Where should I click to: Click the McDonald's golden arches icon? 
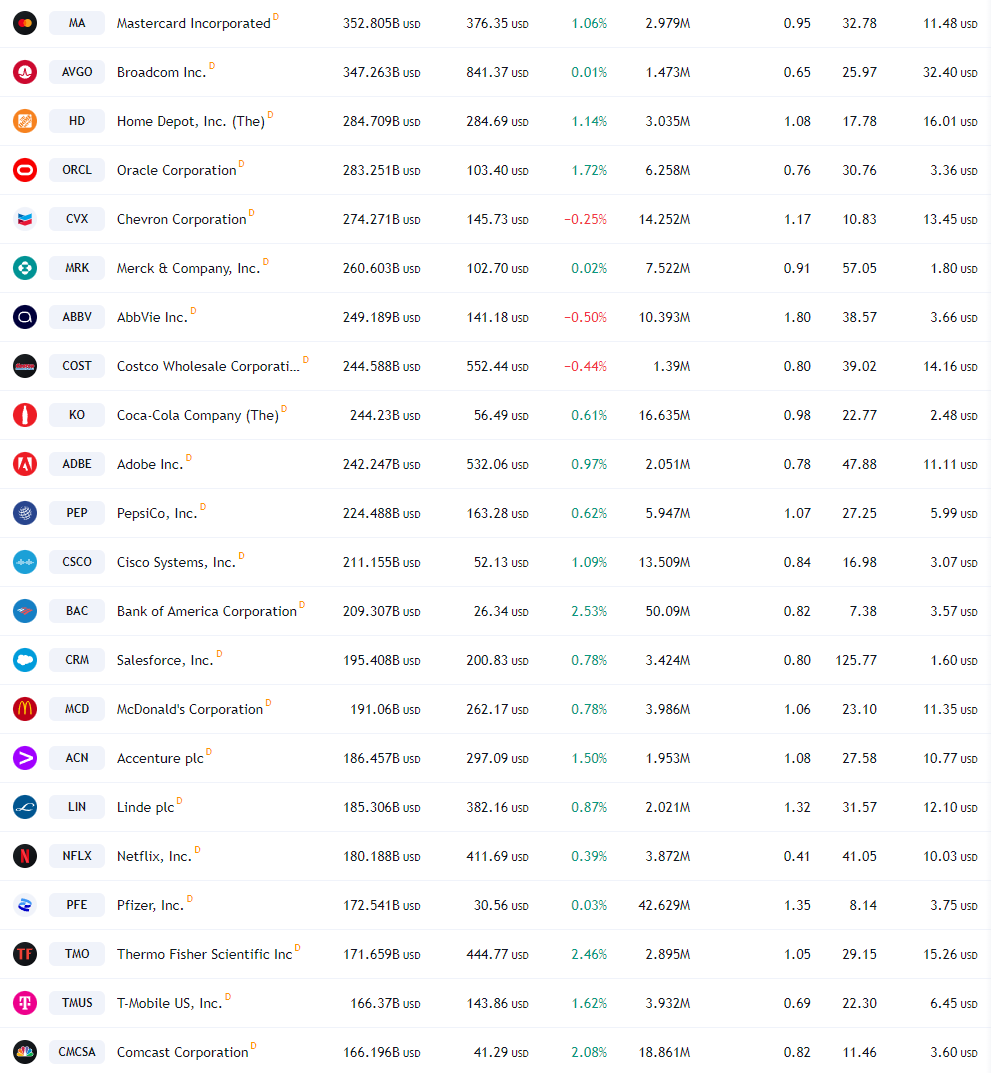point(25,709)
